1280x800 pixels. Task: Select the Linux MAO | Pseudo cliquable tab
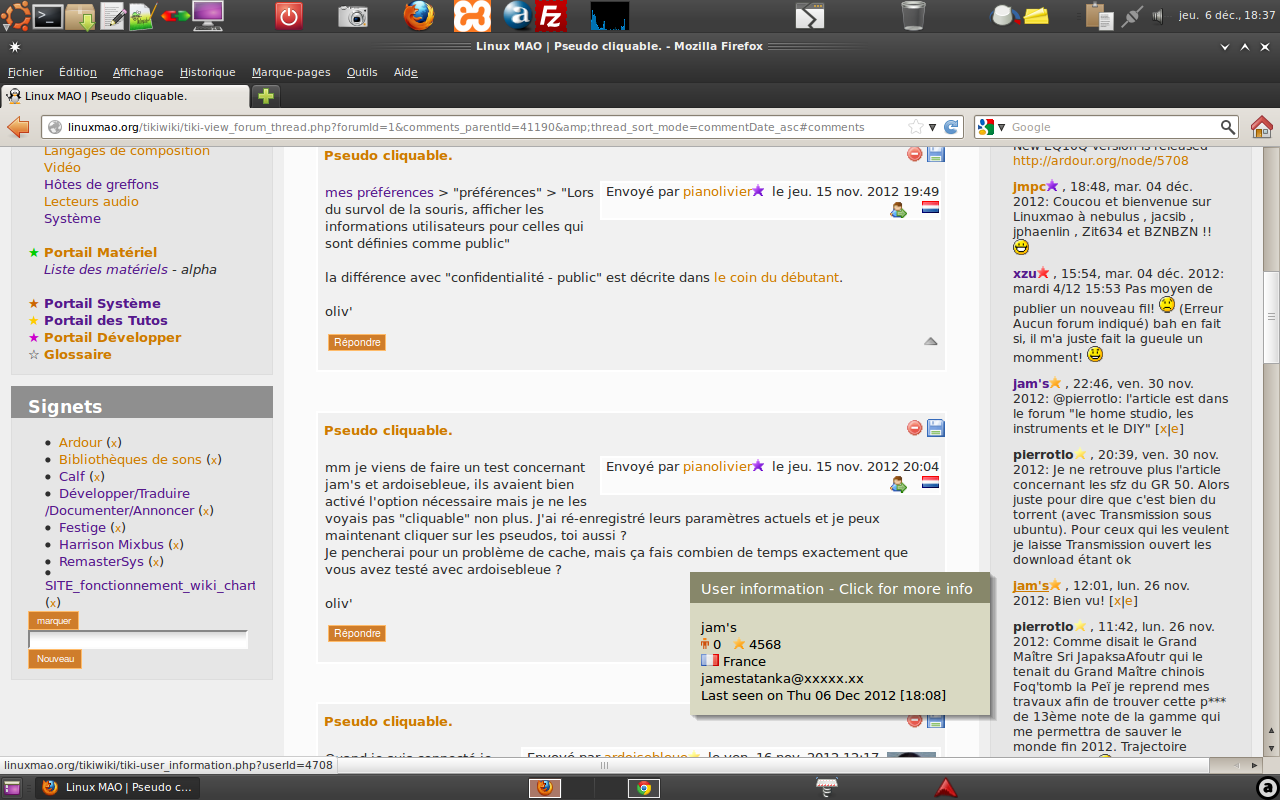pyautogui.click(x=126, y=96)
